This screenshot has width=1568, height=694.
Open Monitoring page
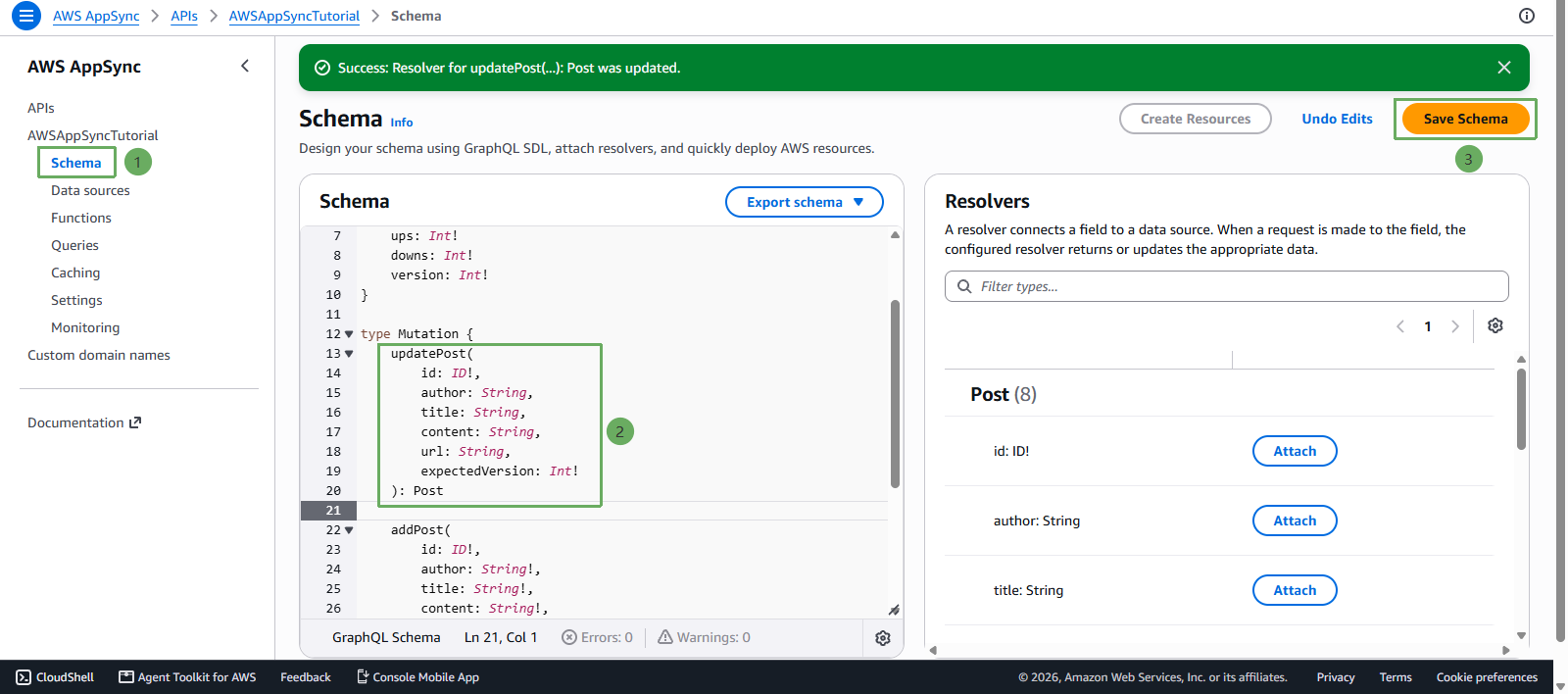click(x=85, y=327)
